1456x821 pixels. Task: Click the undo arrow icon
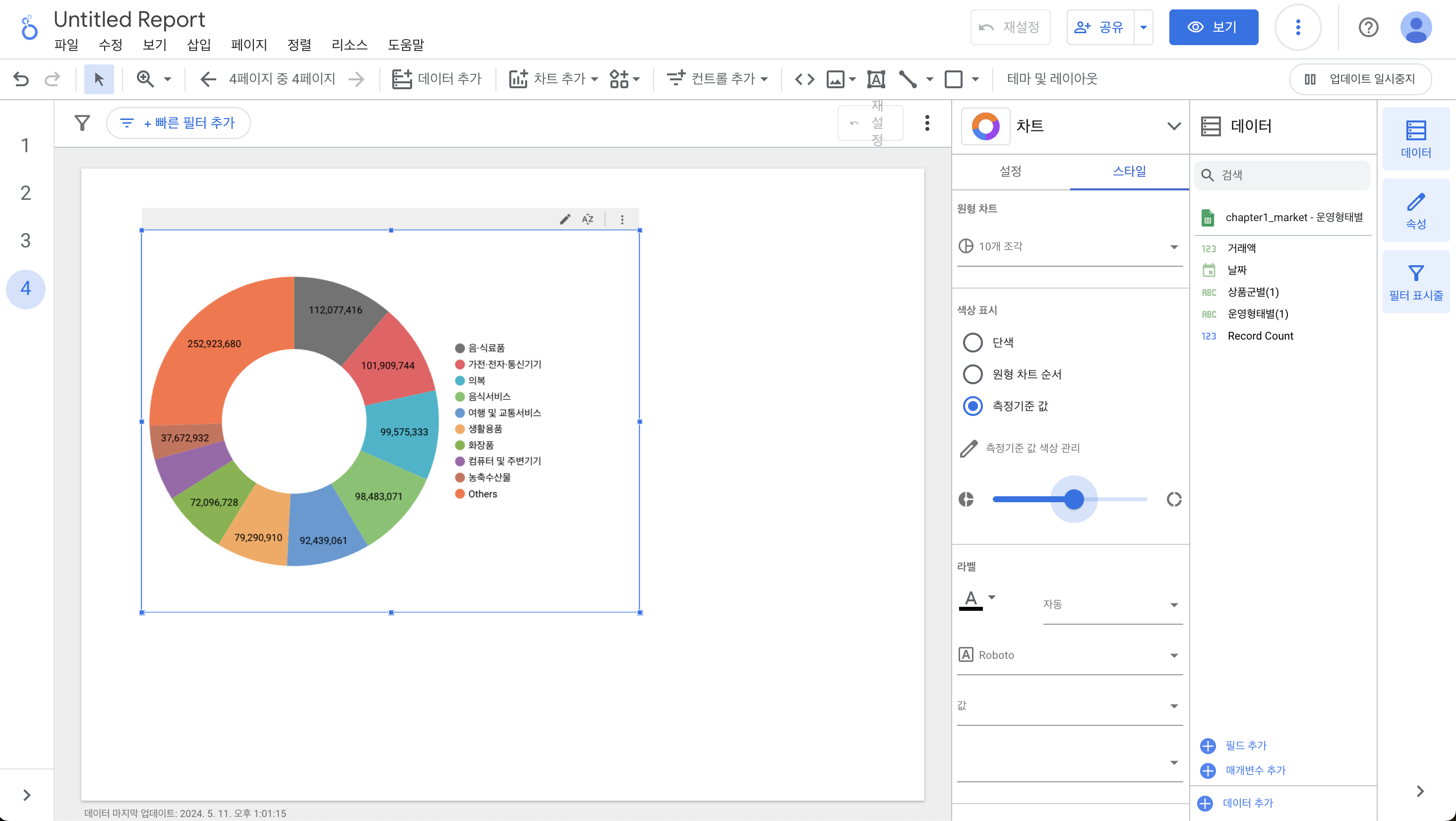click(21, 79)
